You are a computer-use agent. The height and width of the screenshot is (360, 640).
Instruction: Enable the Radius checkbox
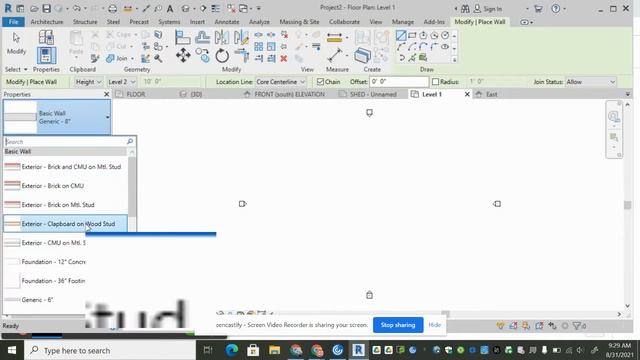[436, 82]
